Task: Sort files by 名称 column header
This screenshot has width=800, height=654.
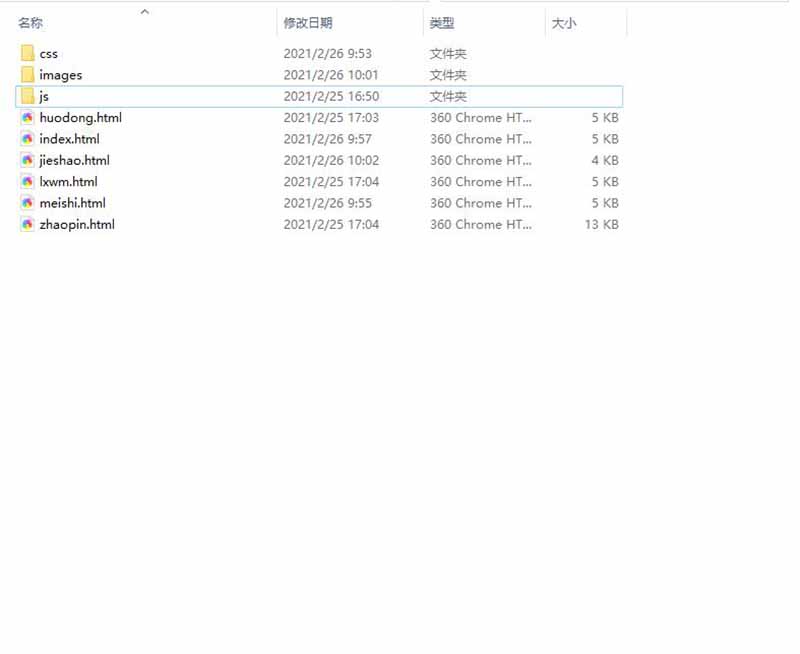Action: 31,23
